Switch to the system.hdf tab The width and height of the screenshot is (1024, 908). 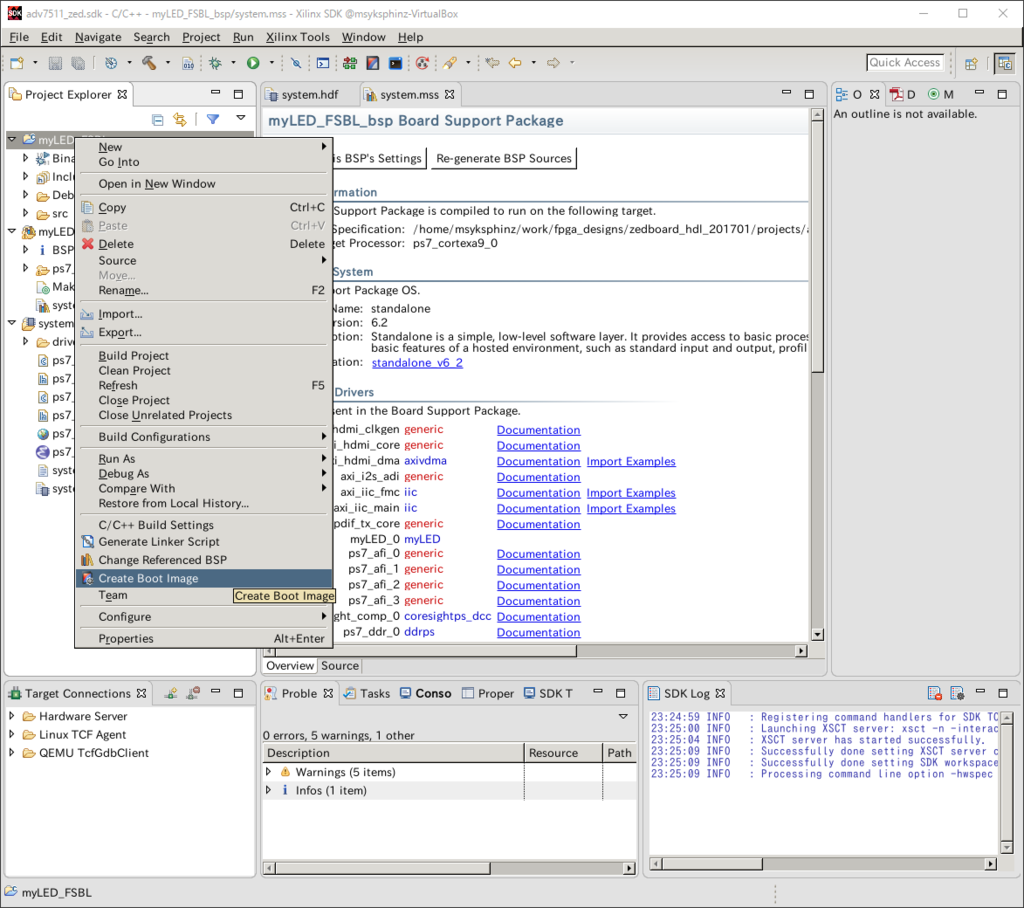pyautogui.click(x=310, y=95)
